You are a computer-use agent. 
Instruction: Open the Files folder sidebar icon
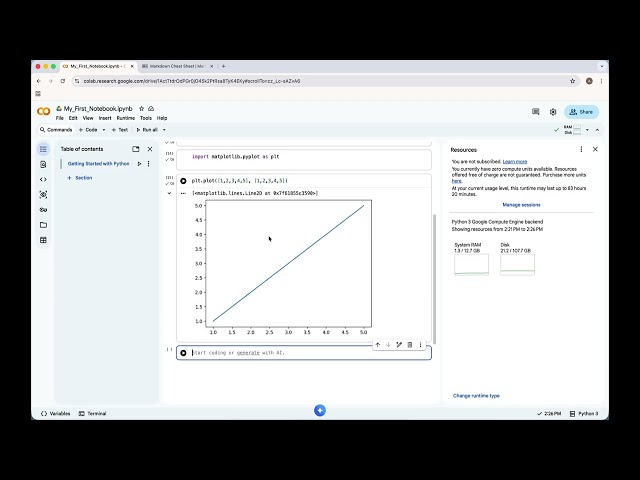coord(43,225)
